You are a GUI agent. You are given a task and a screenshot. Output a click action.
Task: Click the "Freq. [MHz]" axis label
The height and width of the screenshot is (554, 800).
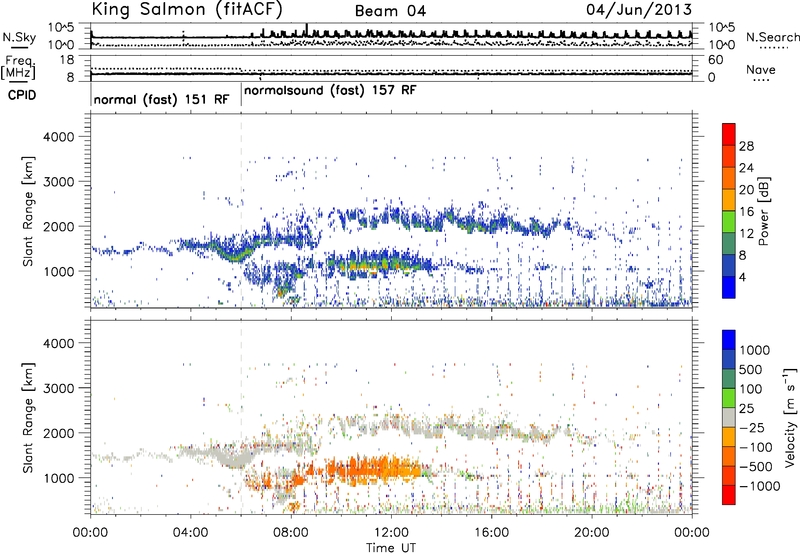[x=19, y=68]
